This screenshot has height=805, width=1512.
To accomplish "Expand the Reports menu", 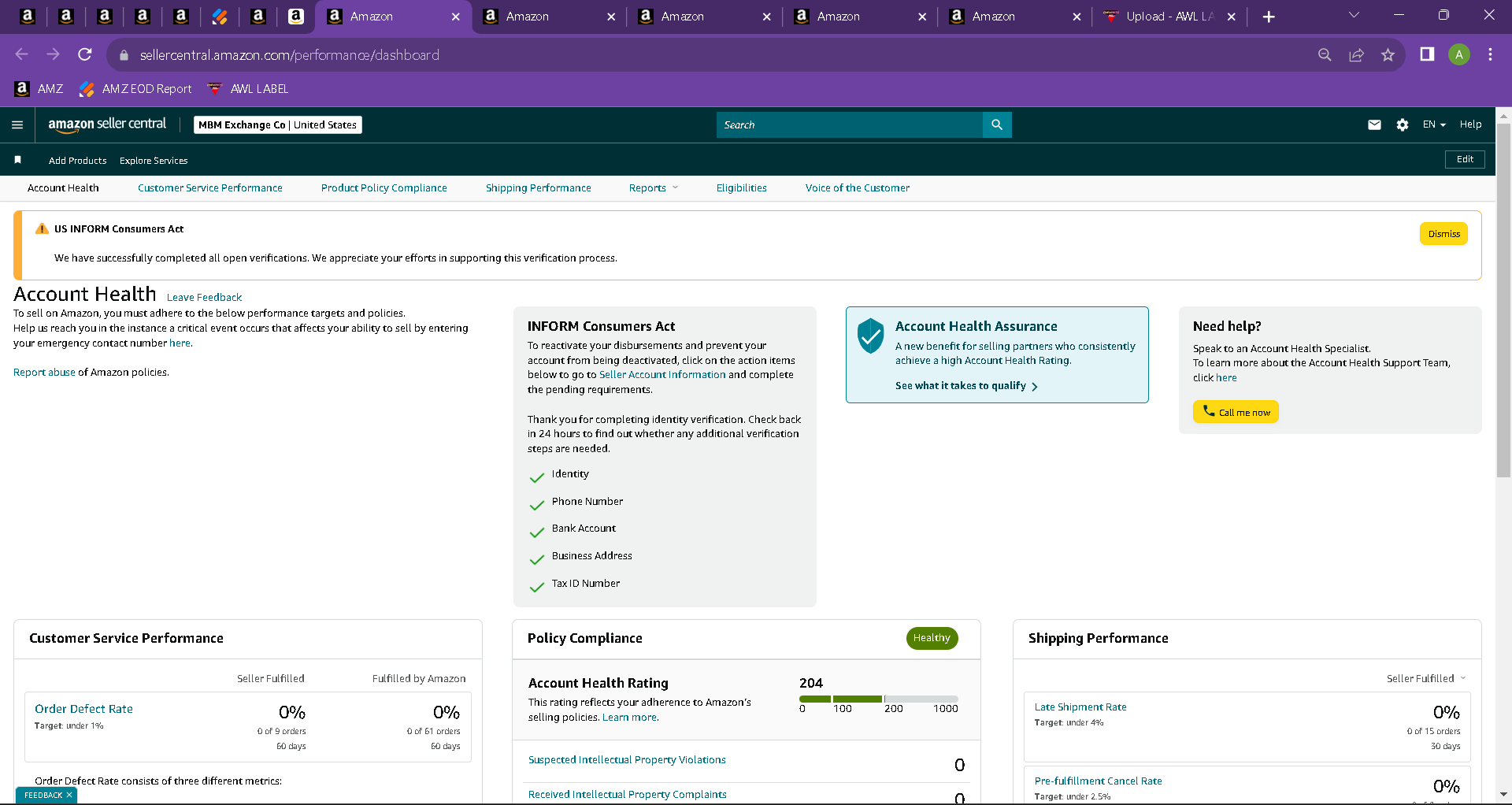I will 654,188.
